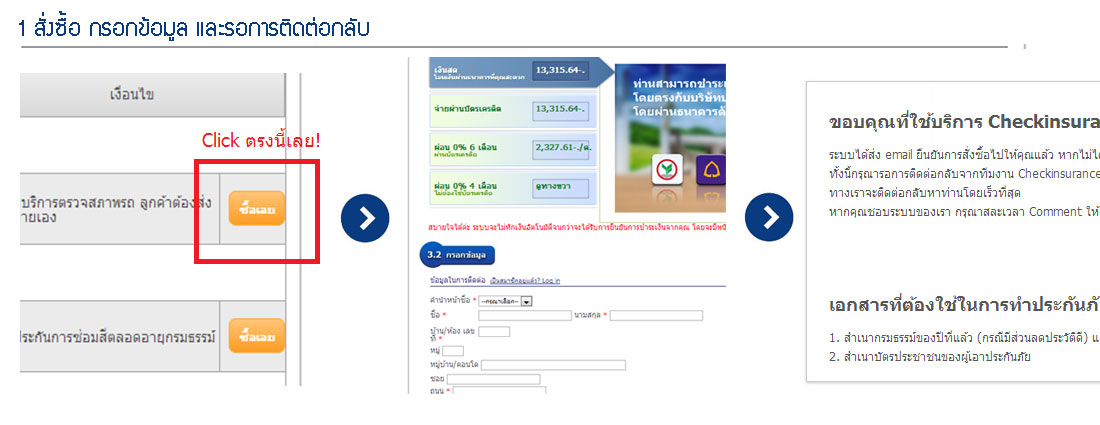The height and width of the screenshot is (425, 1100).
Task: Click ซื้อเลย button in ประกันการซ่อมสี row
Action: [x=257, y=336]
